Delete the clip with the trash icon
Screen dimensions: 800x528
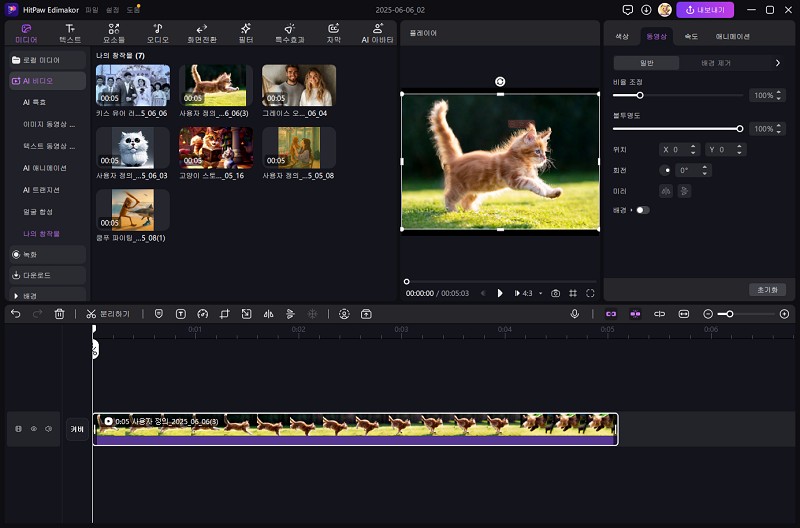(59, 314)
